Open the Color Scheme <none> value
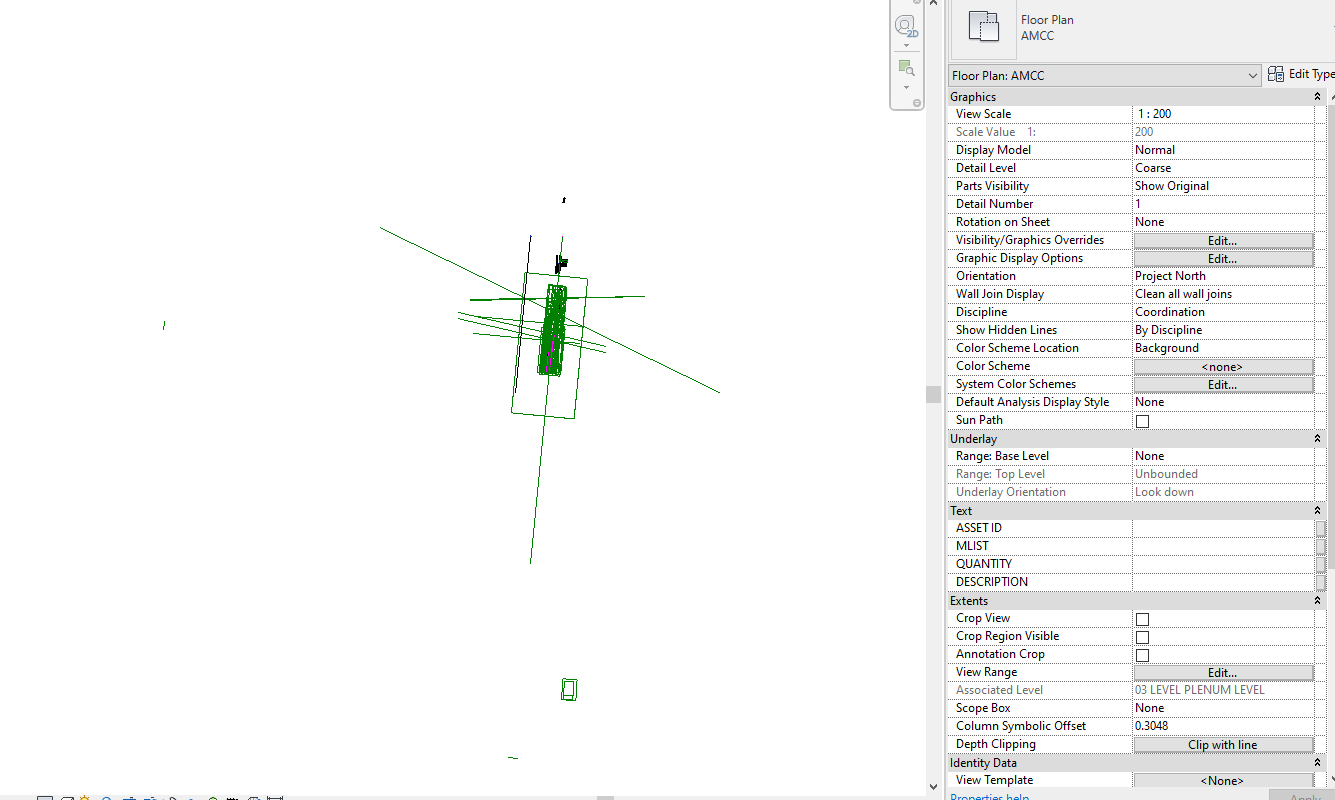The width and height of the screenshot is (1335, 800). (x=1222, y=366)
